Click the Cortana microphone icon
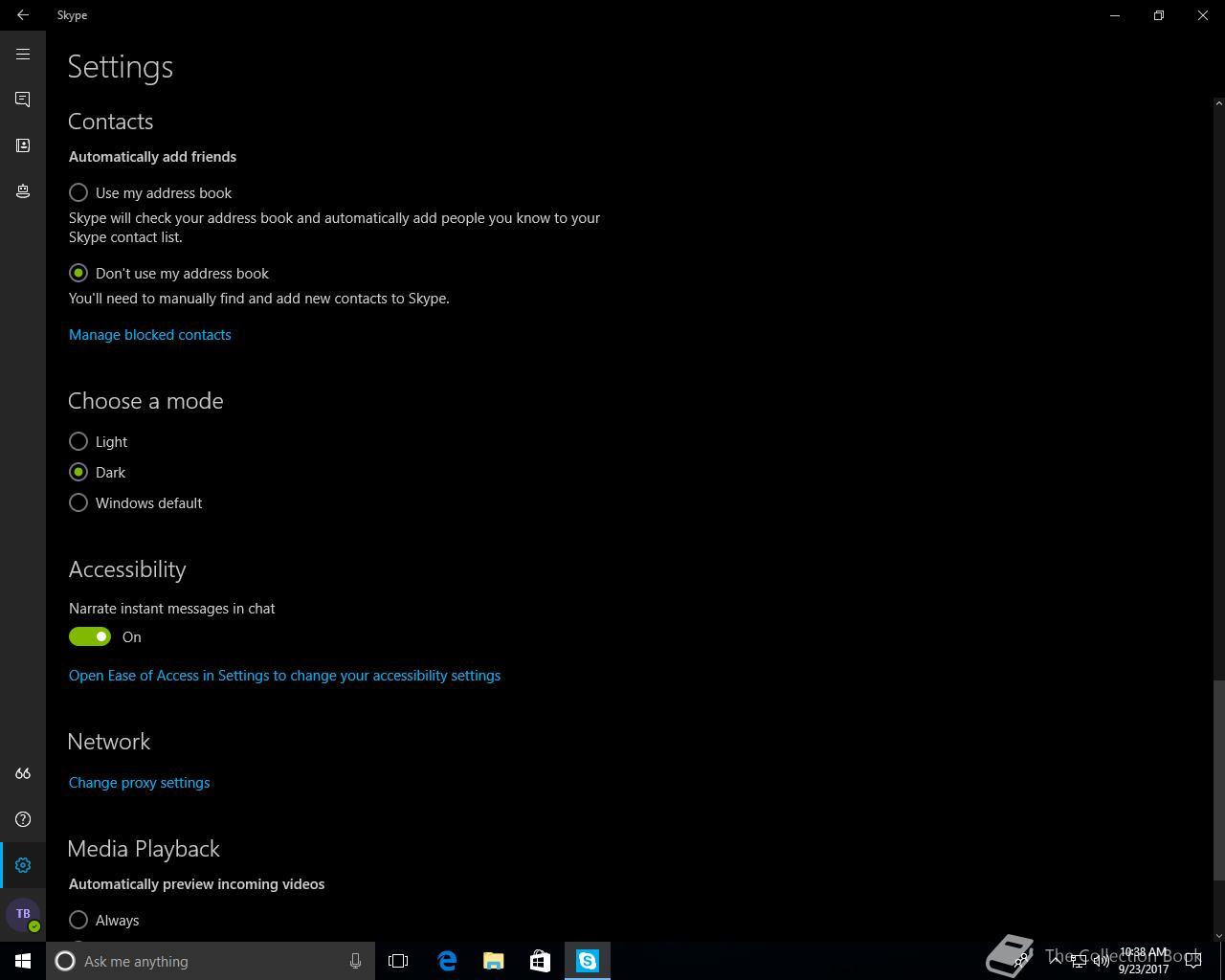The image size is (1225, 980). click(355, 961)
